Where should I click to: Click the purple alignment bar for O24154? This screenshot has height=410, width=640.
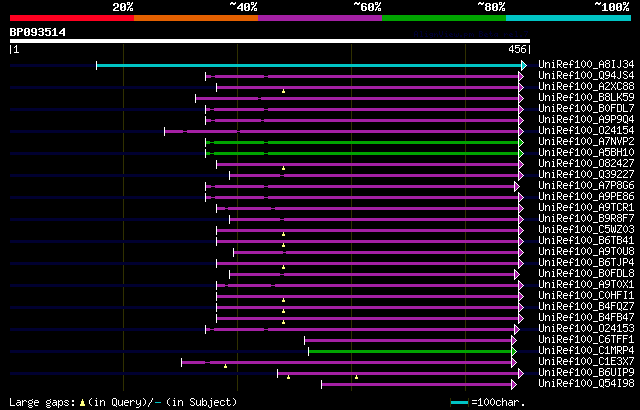[342, 131]
